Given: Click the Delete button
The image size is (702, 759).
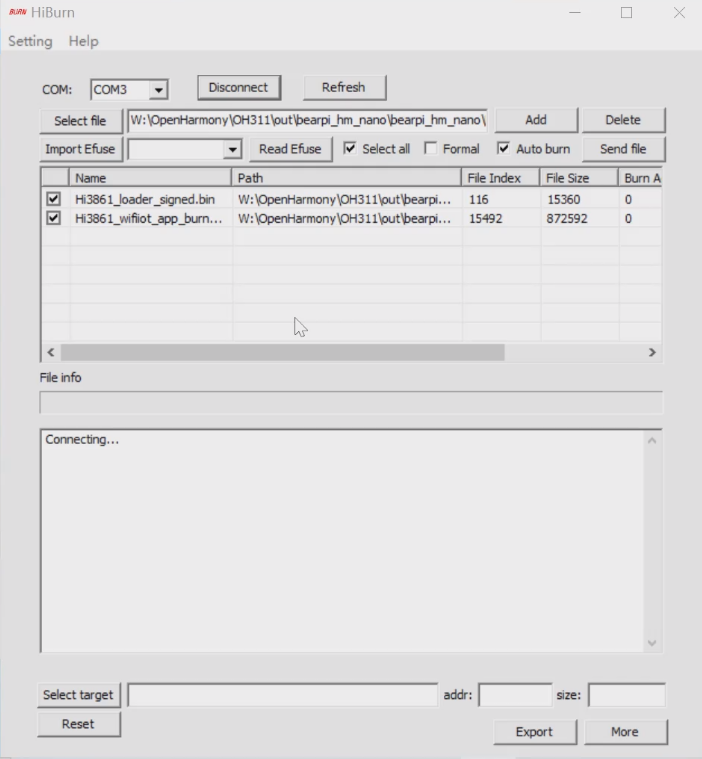Looking at the screenshot, I should tap(623, 120).
